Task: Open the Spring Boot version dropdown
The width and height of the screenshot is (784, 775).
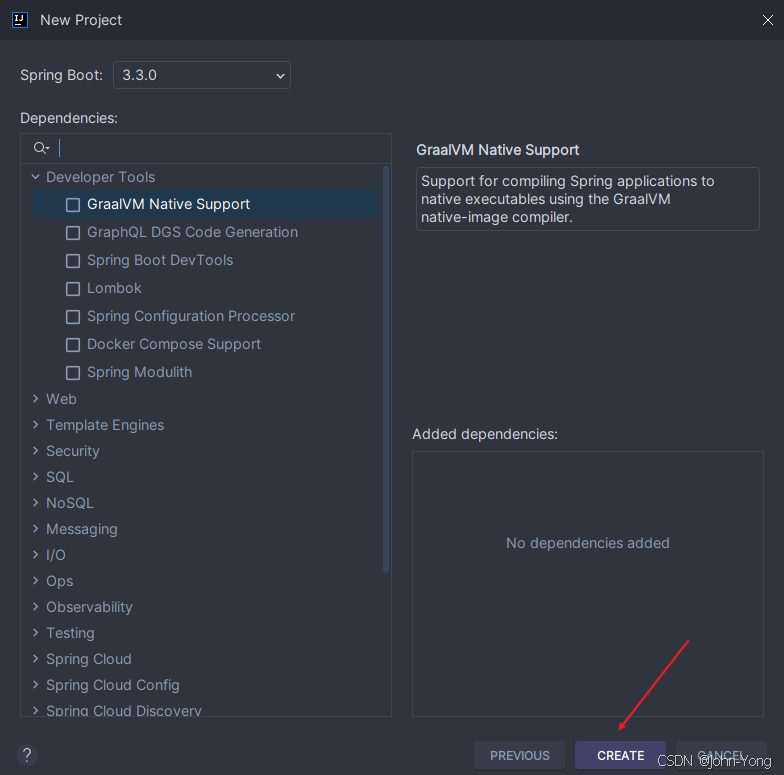Action: click(202, 75)
